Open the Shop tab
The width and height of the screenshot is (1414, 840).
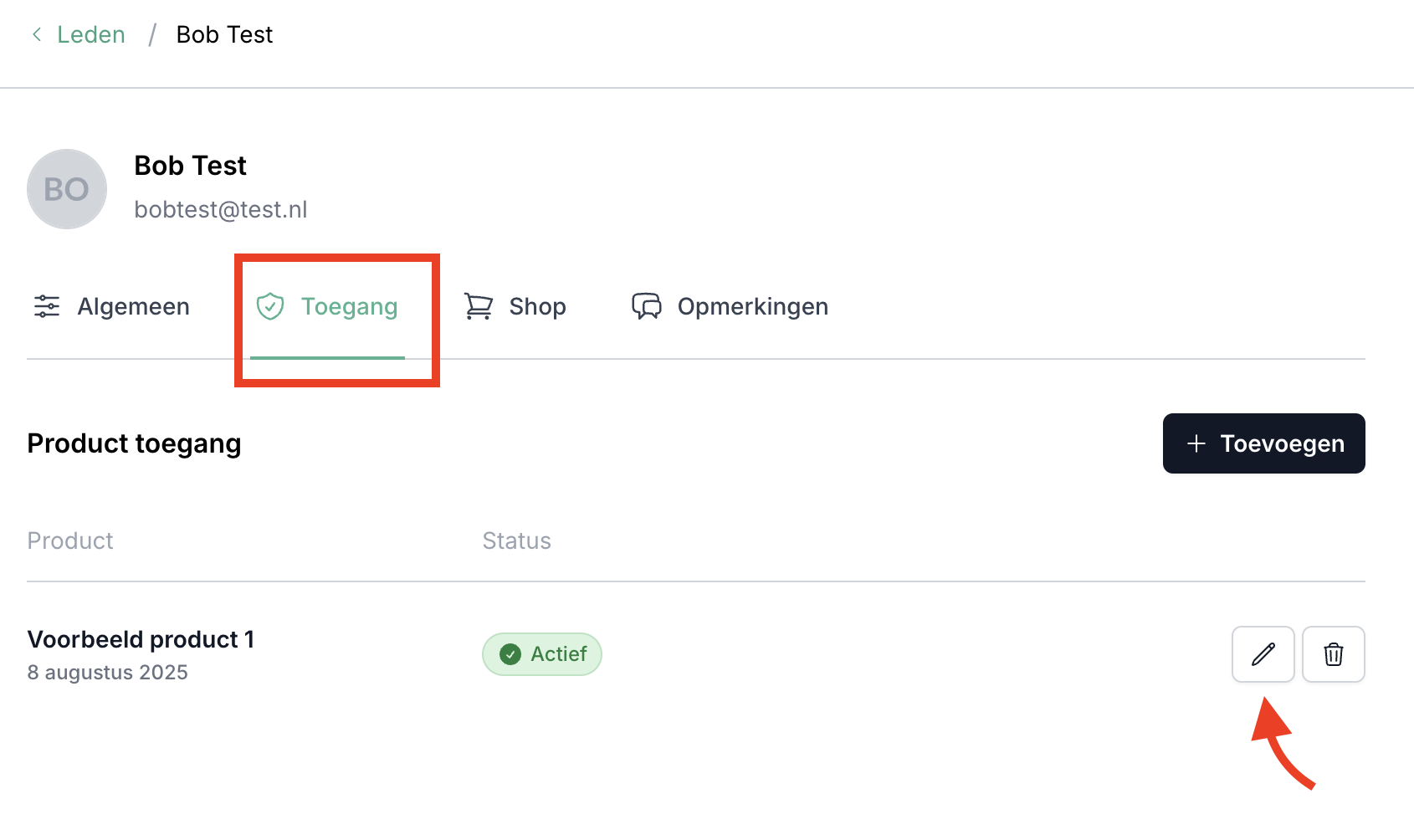coord(537,306)
